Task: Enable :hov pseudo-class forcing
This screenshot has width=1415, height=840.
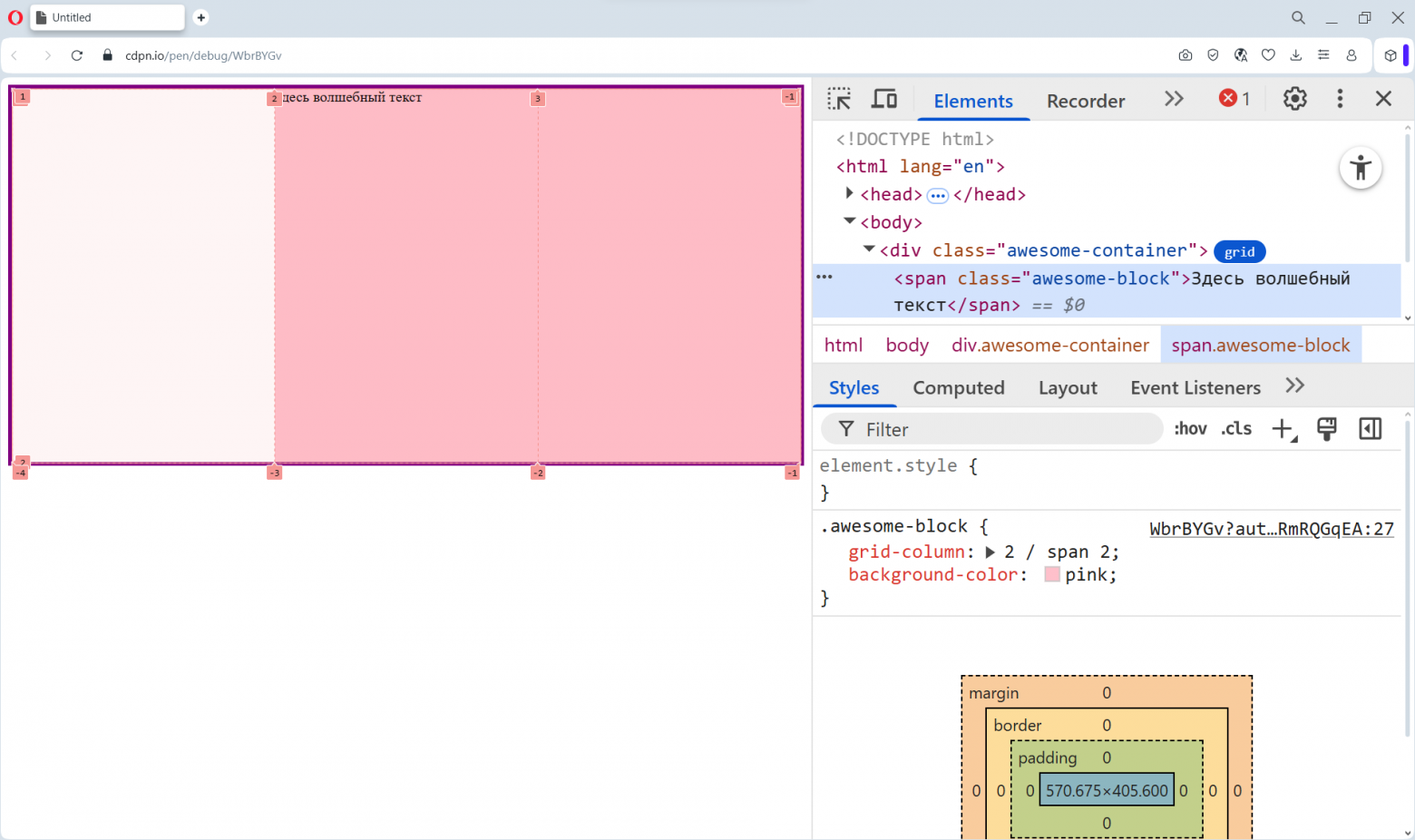Action: click(1190, 428)
